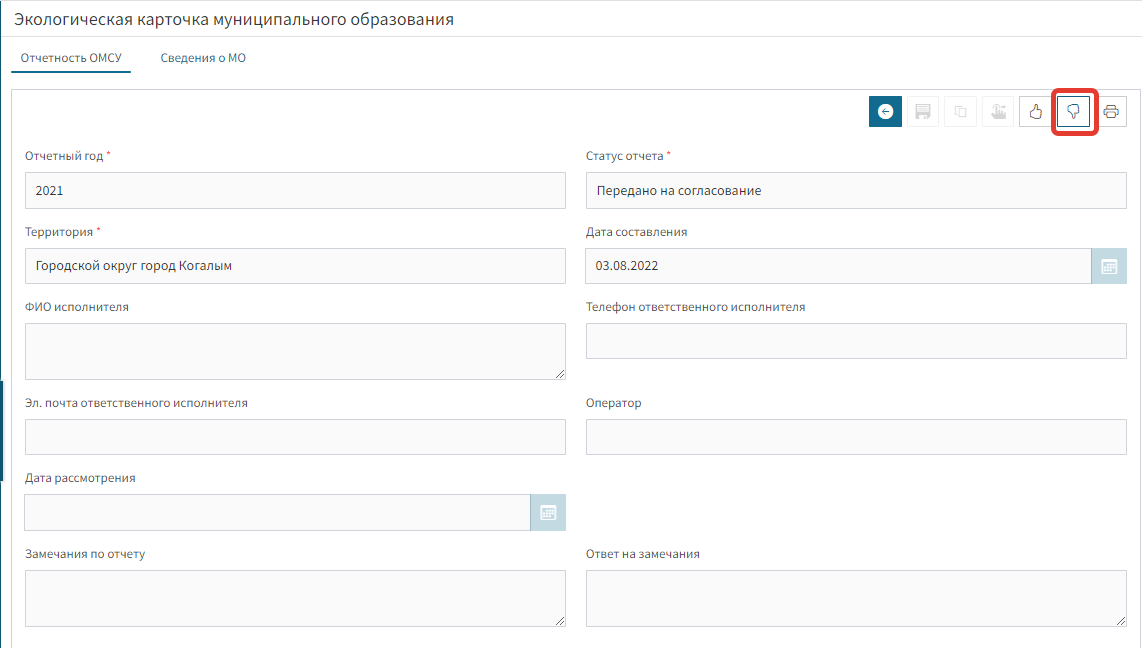Click the hand pointer submit icon
Screen dimensions: 1142x648
[998, 112]
